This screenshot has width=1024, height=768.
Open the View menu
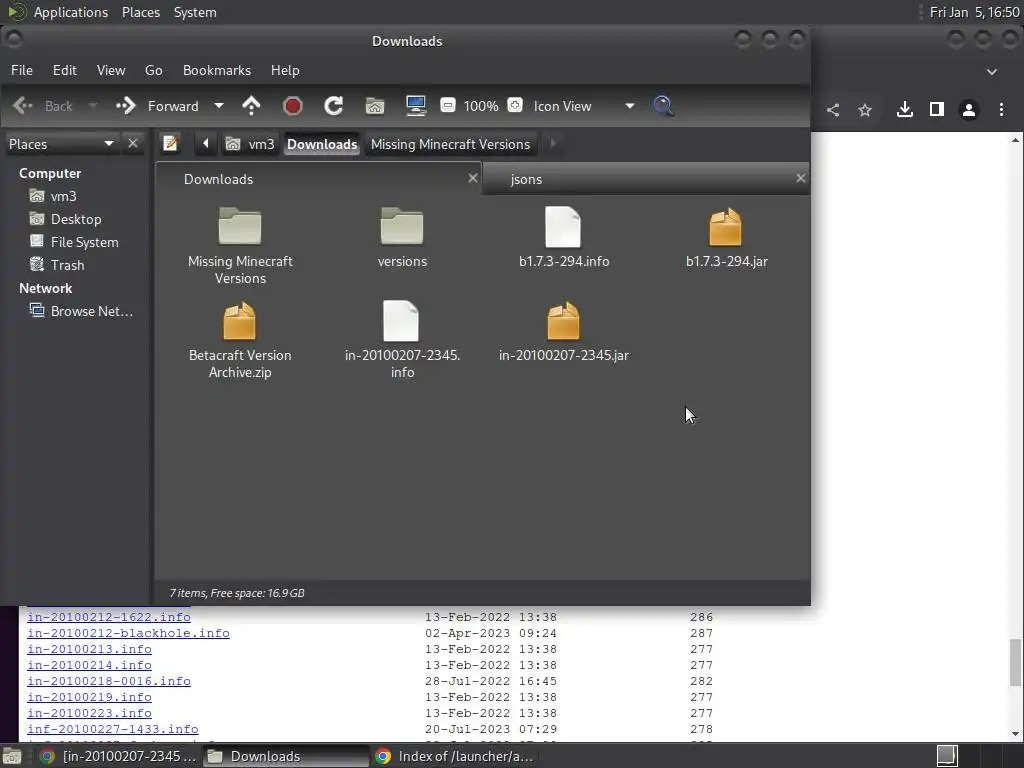tap(111, 70)
